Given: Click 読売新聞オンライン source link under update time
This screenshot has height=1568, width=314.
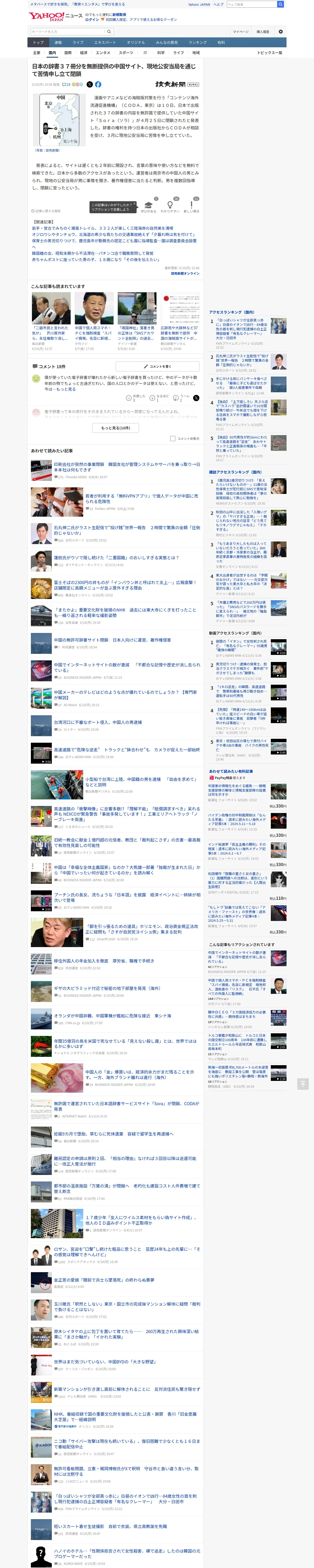Looking at the screenshot, I should 185,273.
